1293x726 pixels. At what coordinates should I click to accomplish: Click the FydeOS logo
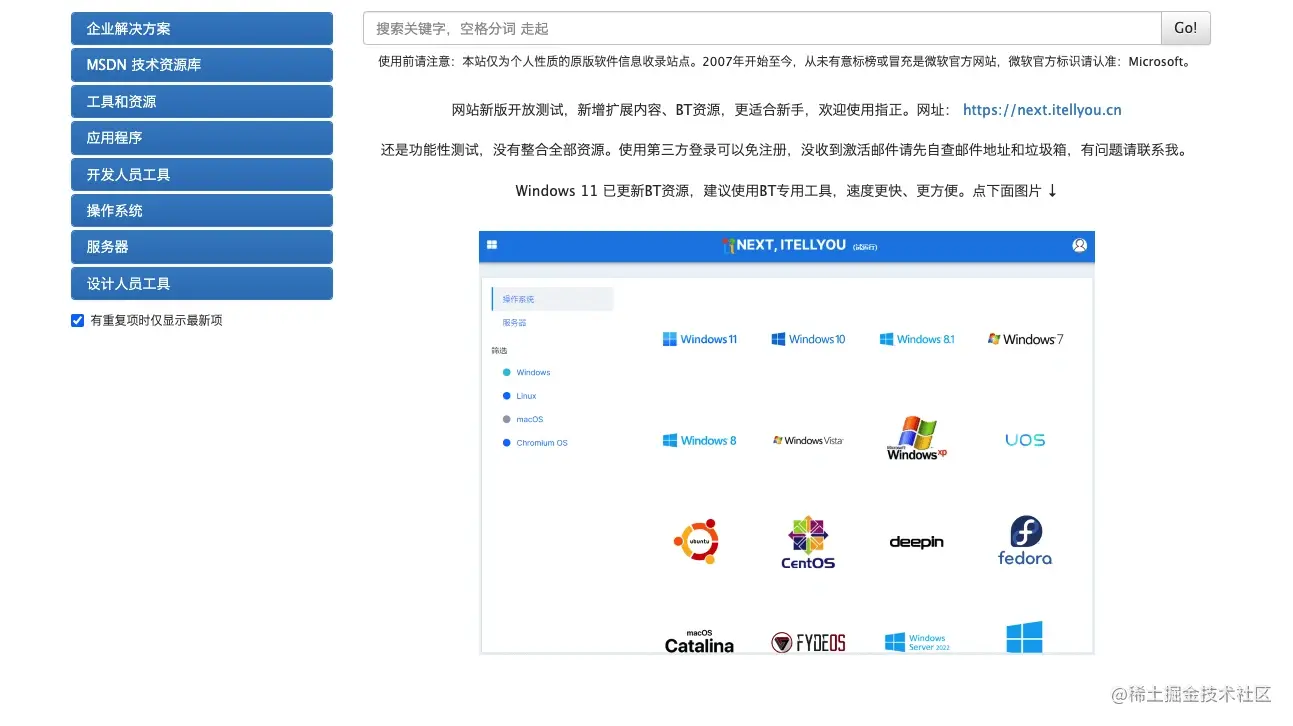(808, 642)
